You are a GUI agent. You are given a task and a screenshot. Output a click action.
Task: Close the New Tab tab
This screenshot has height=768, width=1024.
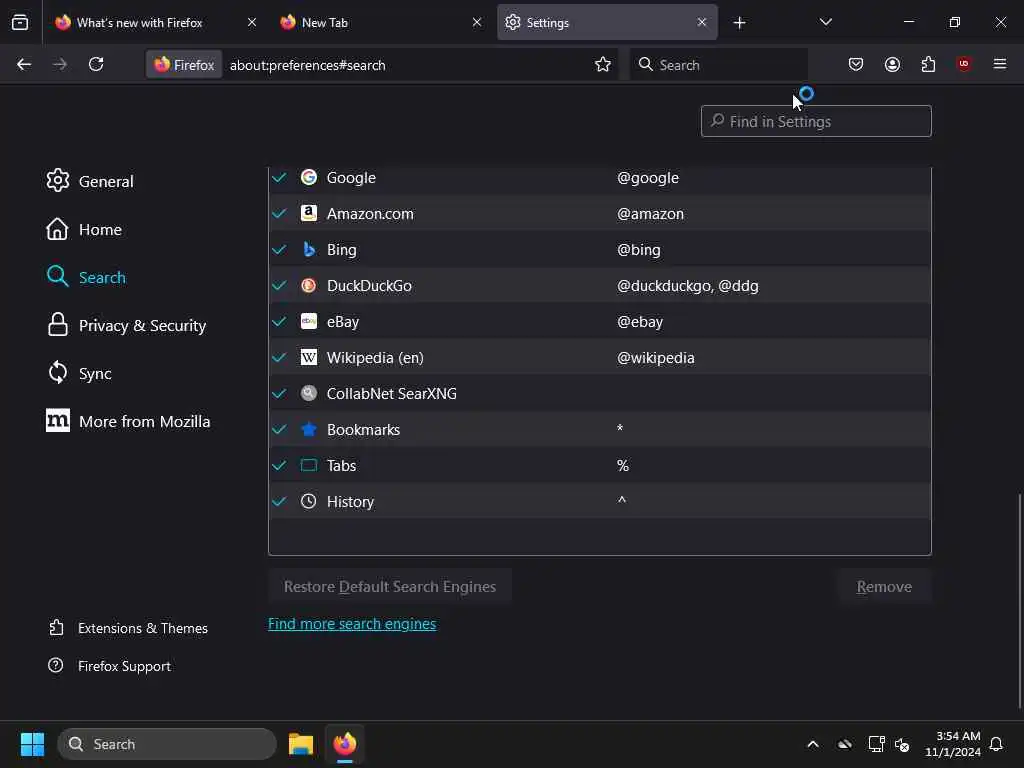click(x=477, y=23)
